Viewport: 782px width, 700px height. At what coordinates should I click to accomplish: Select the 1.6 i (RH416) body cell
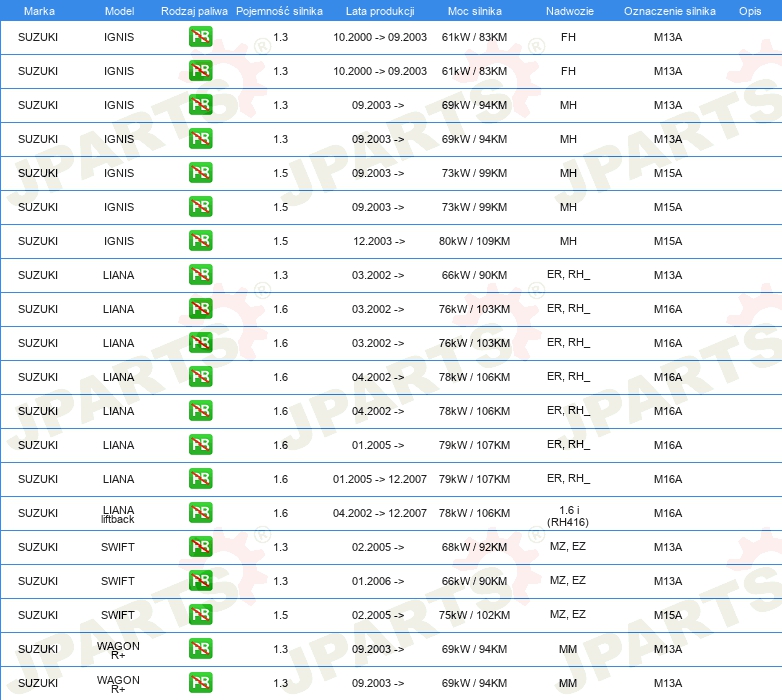coord(568,516)
